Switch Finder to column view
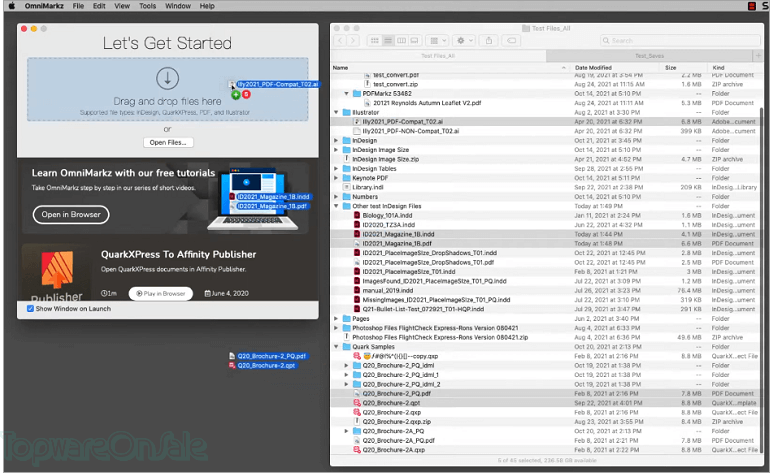Screen dimensions: 770x473 pyautogui.click(x=401, y=41)
